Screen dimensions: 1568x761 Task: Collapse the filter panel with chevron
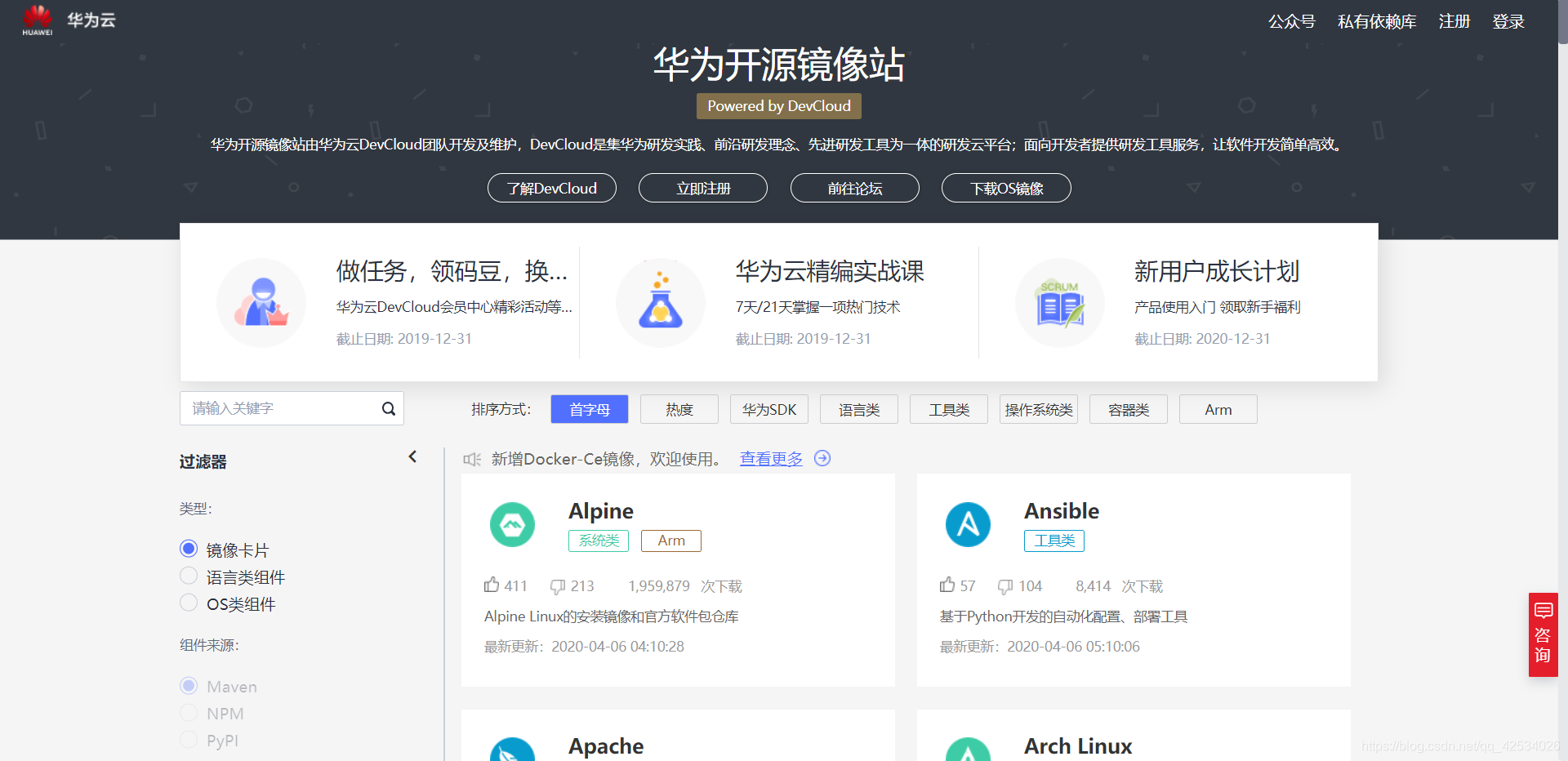pos(412,457)
